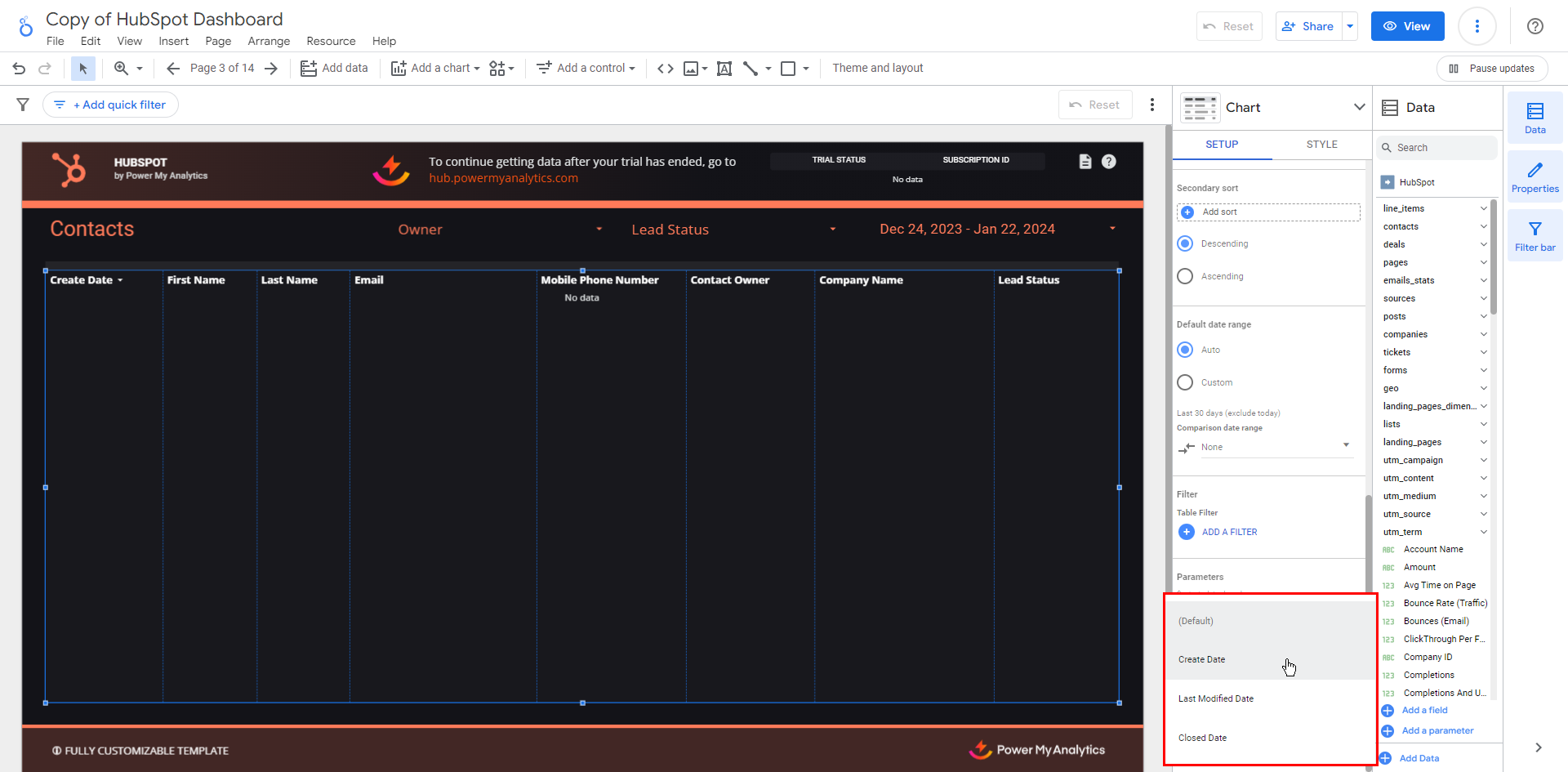Click the text box tool icon
This screenshot has height=772, width=1568.
(x=724, y=69)
